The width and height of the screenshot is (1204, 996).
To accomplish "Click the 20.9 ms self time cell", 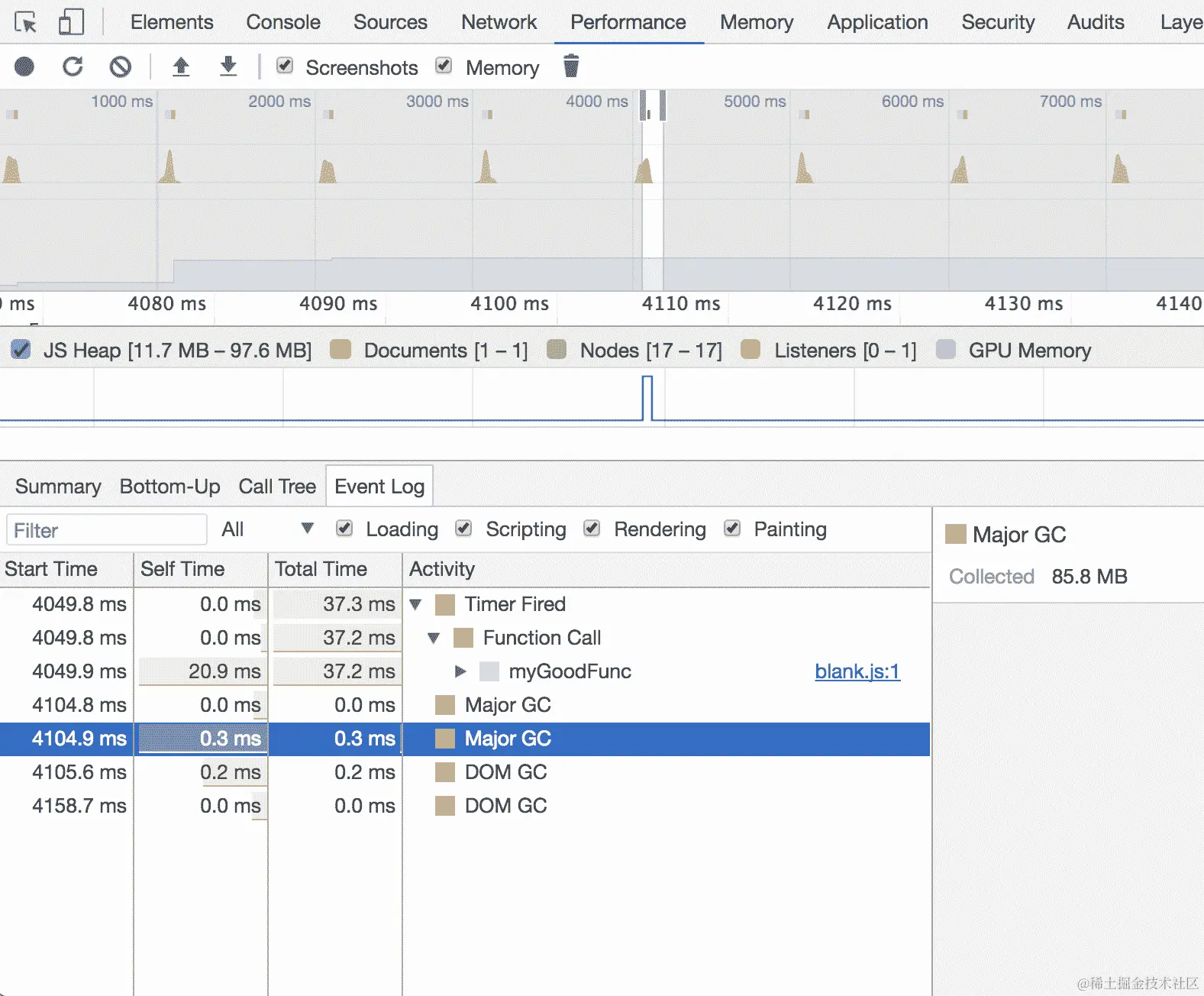I will (201, 672).
